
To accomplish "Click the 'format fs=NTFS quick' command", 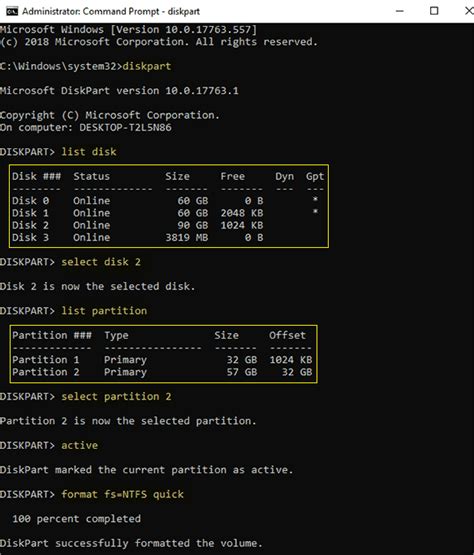I will click(122, 494).
